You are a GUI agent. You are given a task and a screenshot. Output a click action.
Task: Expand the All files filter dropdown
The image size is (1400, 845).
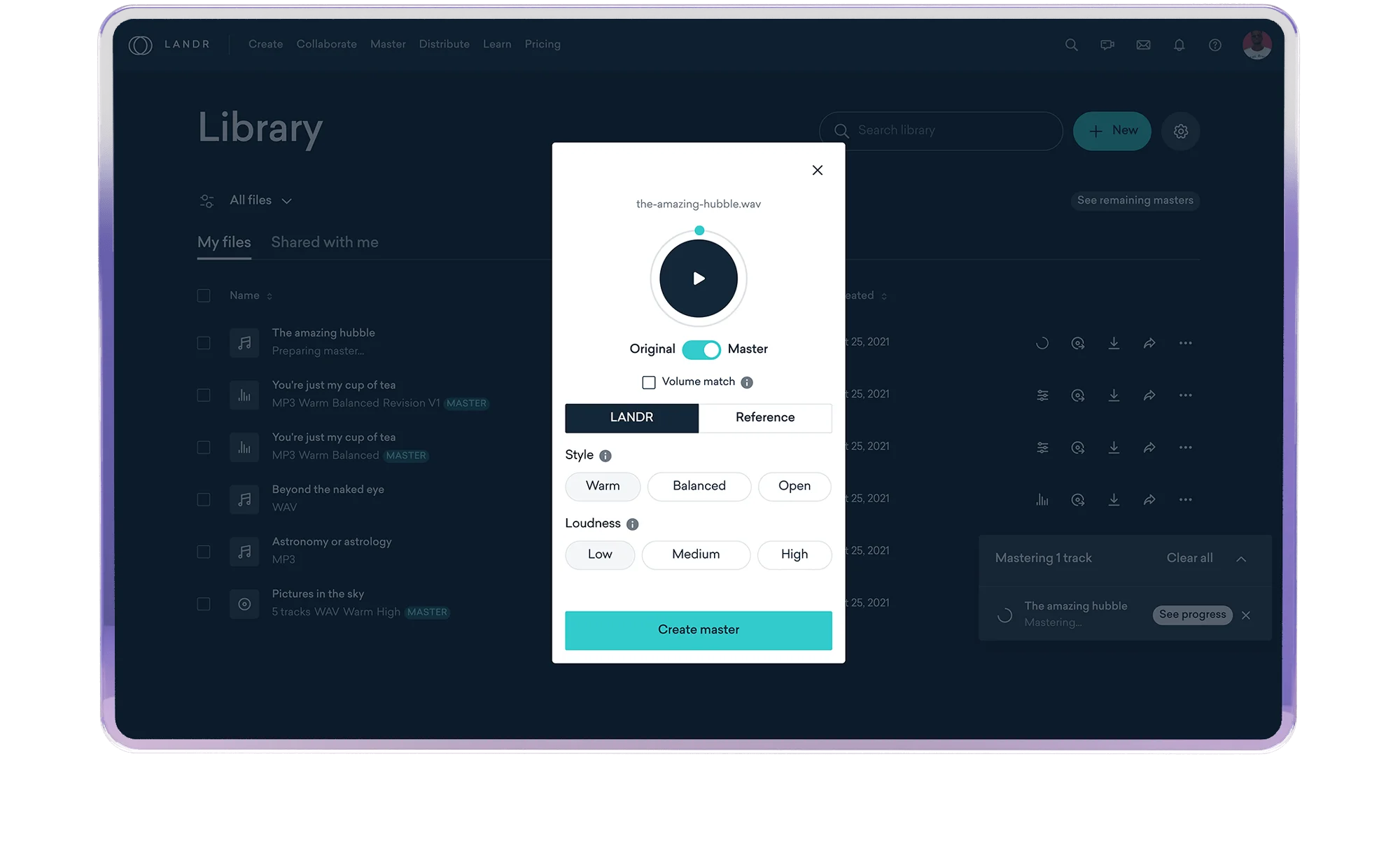click(x=260, y=200)
